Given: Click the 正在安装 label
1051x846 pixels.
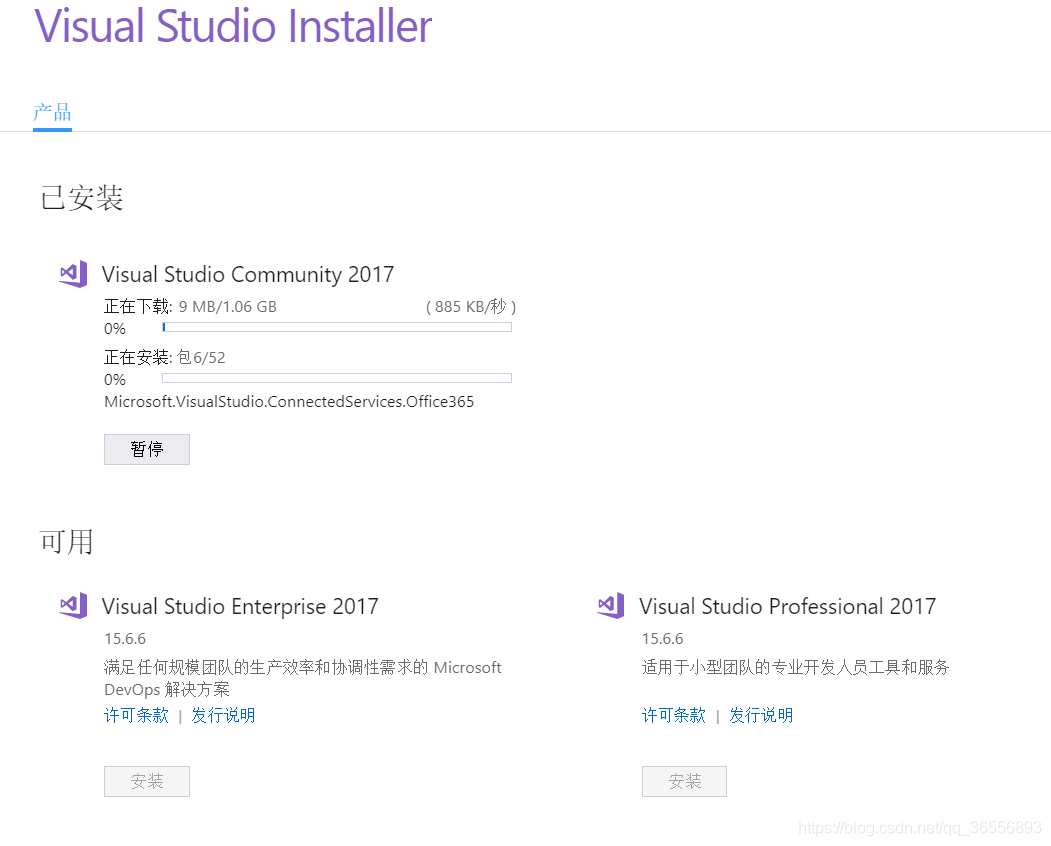Looking at the screenshot, I should tap(138, 358).
